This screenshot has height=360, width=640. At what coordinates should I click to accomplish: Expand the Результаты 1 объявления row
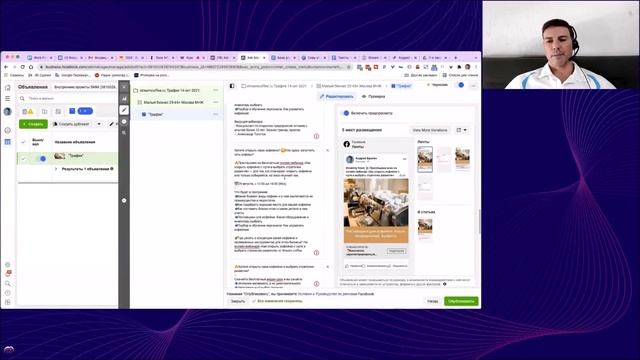pyautogui.click(x=56, y=169)
